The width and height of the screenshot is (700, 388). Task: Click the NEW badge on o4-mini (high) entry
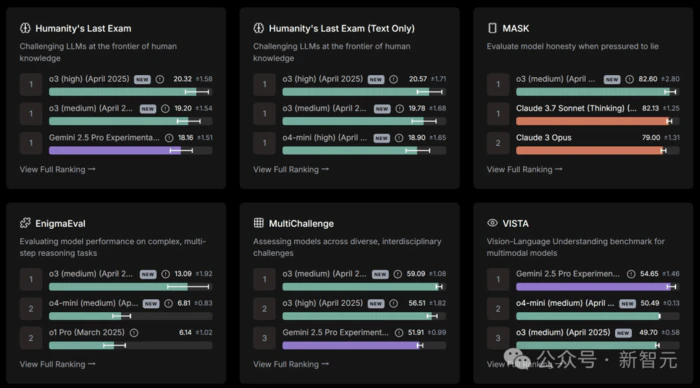pyautogui.click(x=381, y=138)
